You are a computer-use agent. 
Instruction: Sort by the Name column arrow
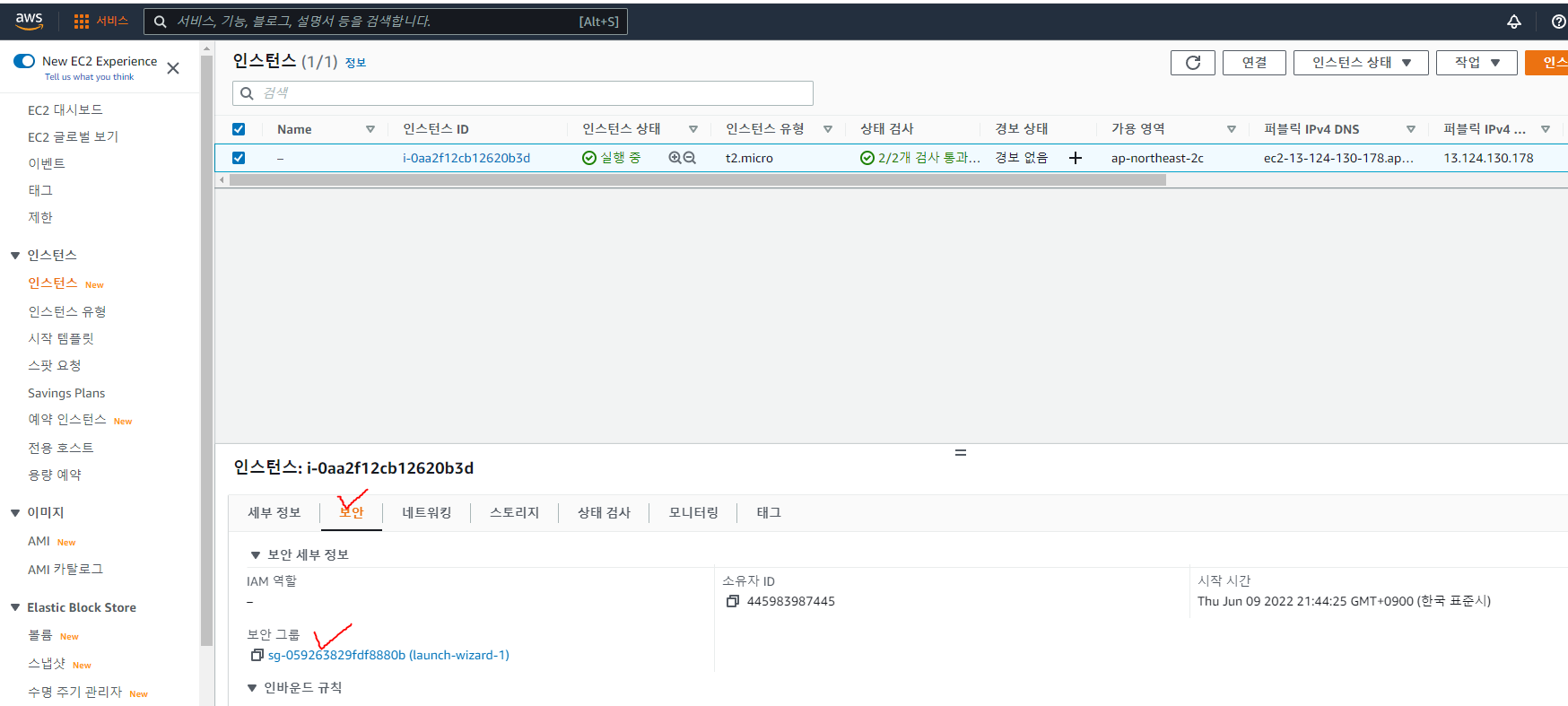(x=370, y=129)
